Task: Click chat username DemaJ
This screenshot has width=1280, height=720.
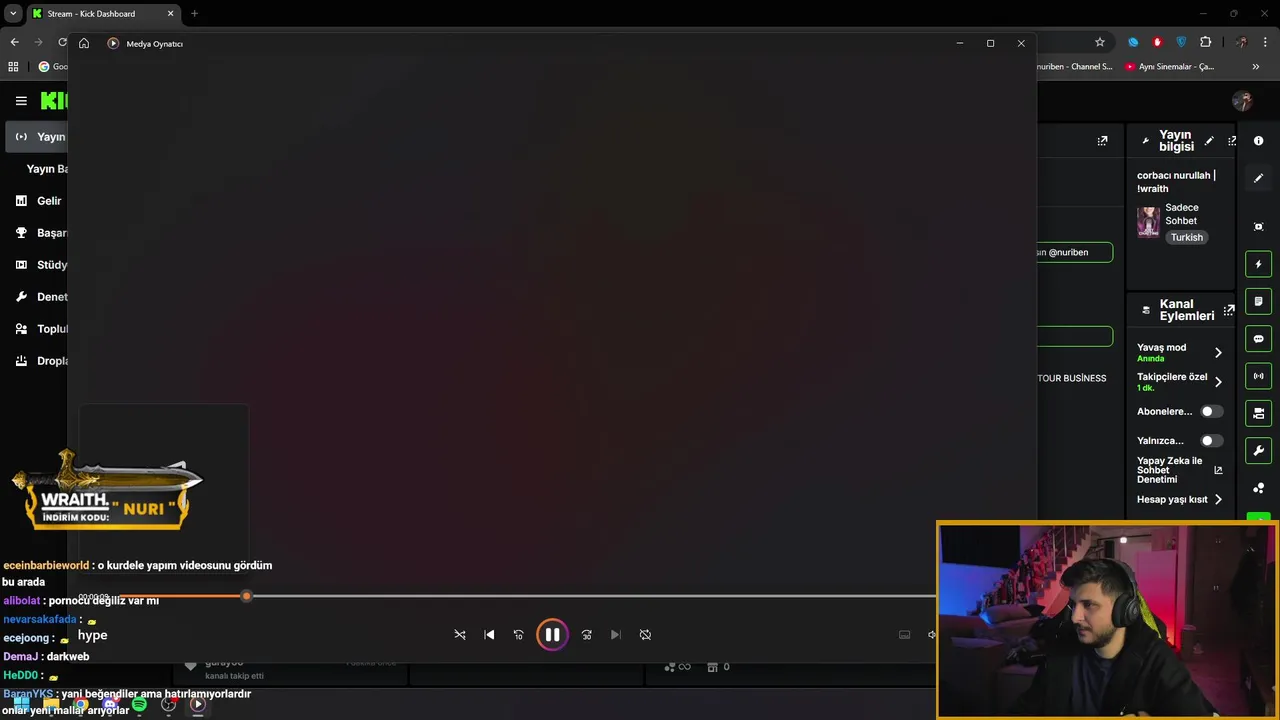Action: point(20,657)
